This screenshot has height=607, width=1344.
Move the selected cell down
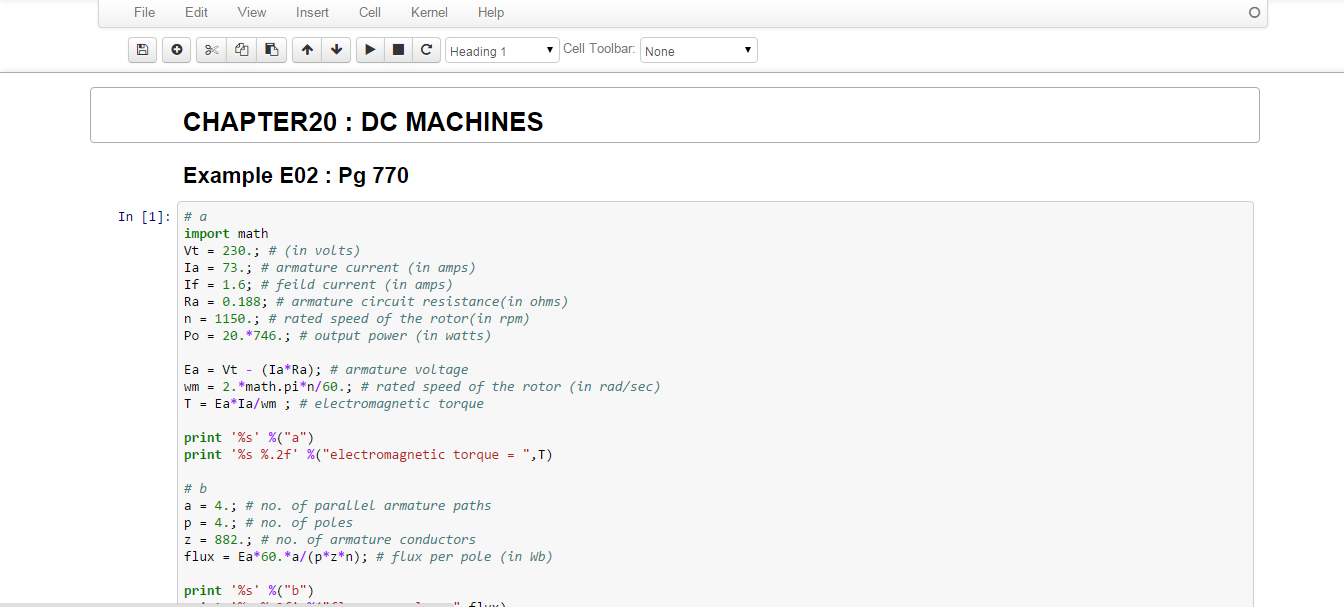[x=335, y=50]
